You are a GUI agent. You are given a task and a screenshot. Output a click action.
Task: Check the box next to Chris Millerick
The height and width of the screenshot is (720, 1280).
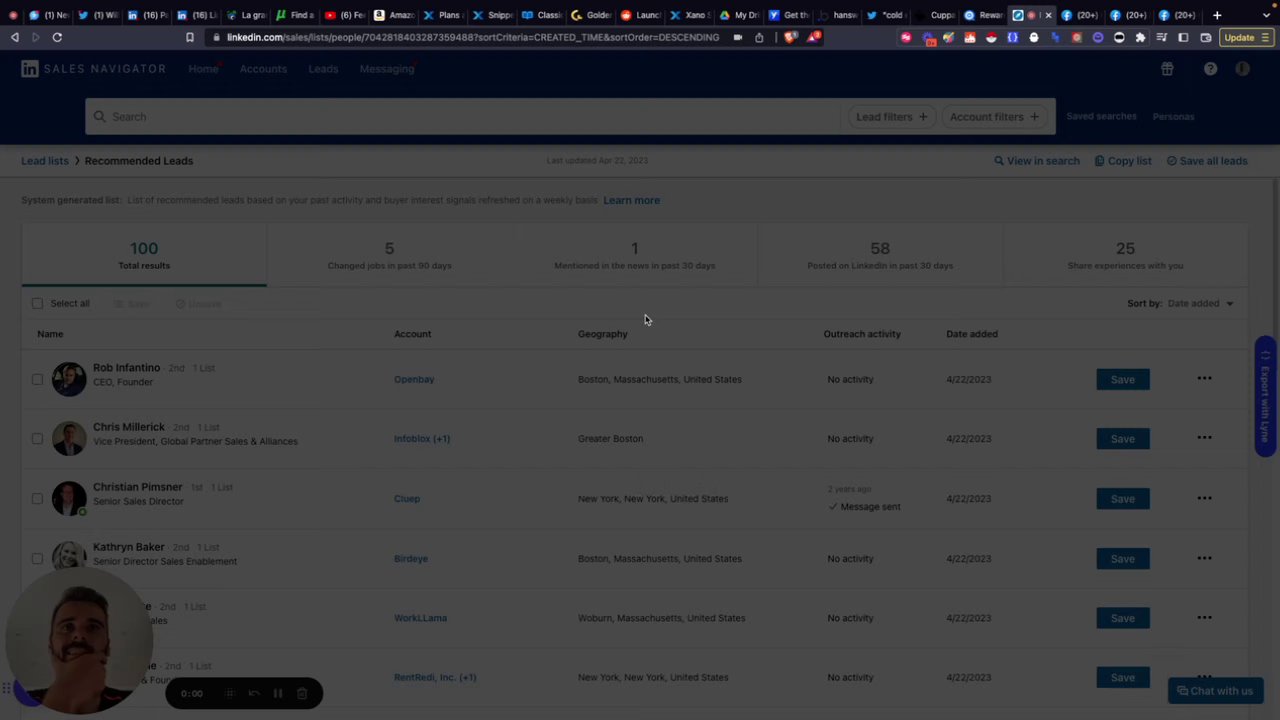37,438
